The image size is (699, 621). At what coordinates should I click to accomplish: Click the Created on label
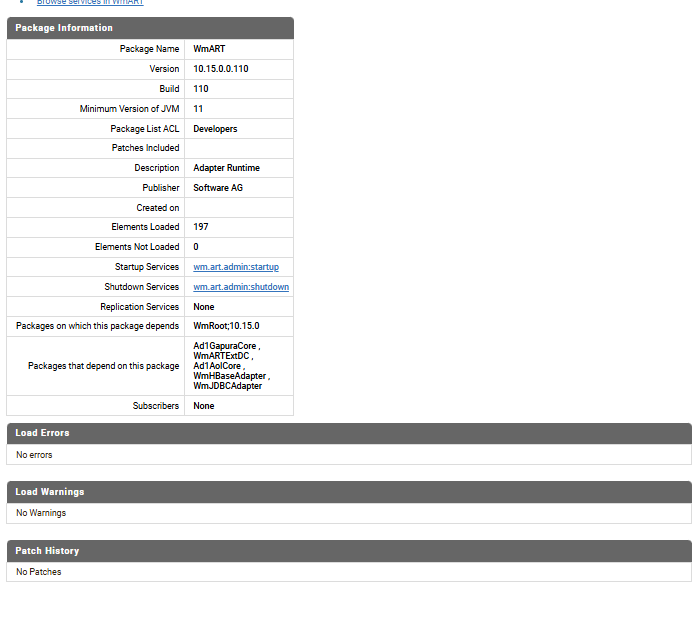[x=158, y=208]
